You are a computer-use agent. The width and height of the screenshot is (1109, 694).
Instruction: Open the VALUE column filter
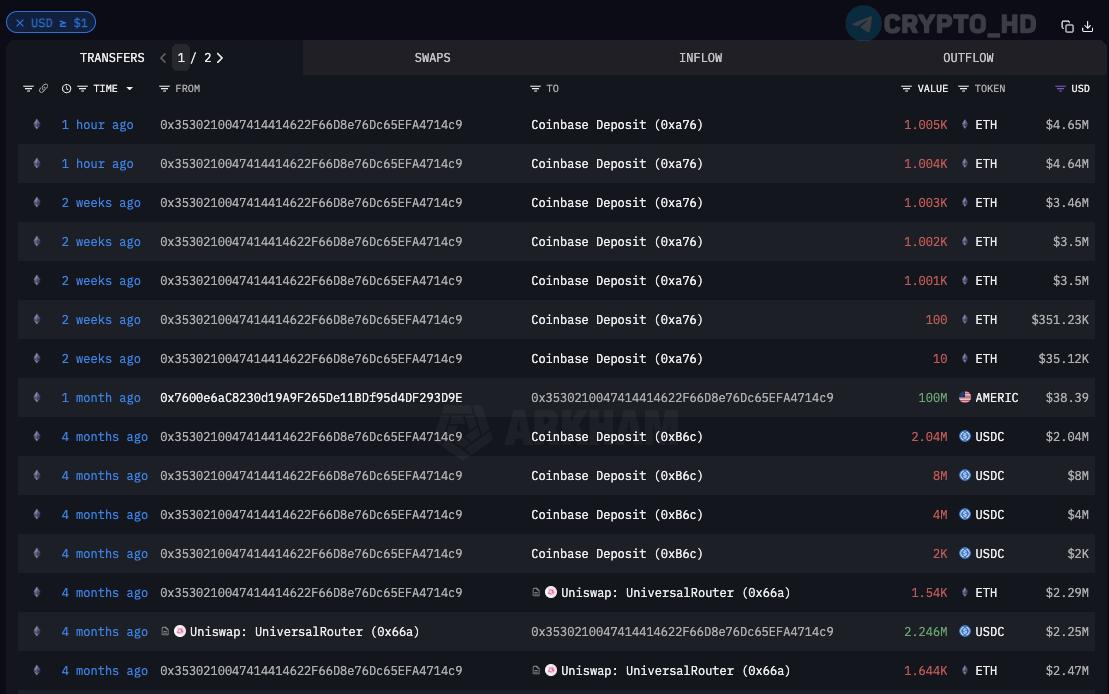[x=906, y=88]
